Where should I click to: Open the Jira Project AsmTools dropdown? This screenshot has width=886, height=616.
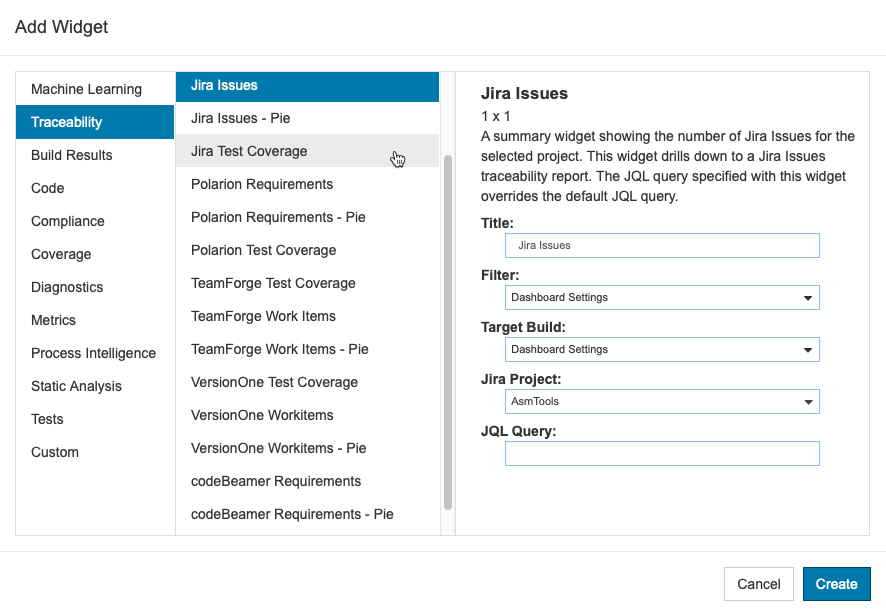point(662,402)
